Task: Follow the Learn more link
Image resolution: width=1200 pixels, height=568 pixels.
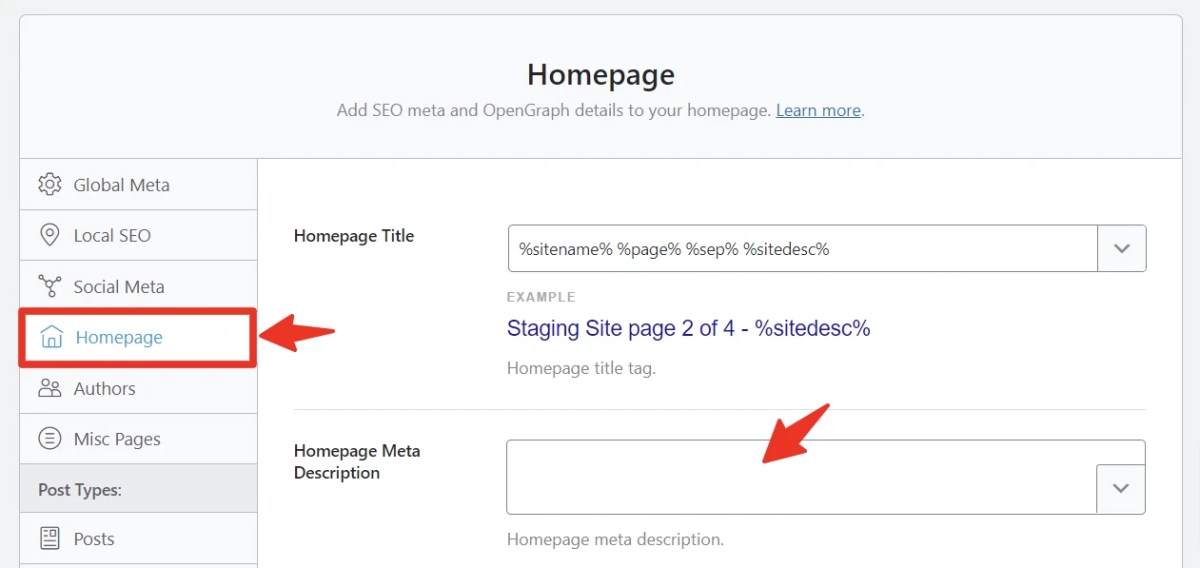Action: point(818,111)
